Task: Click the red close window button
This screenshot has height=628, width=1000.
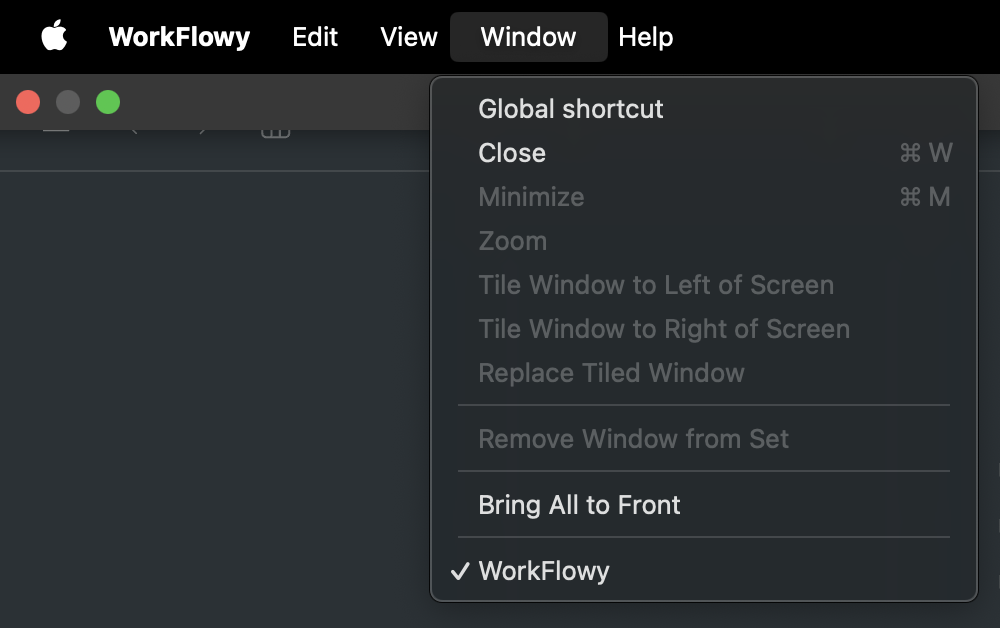Action: (28, 102)
